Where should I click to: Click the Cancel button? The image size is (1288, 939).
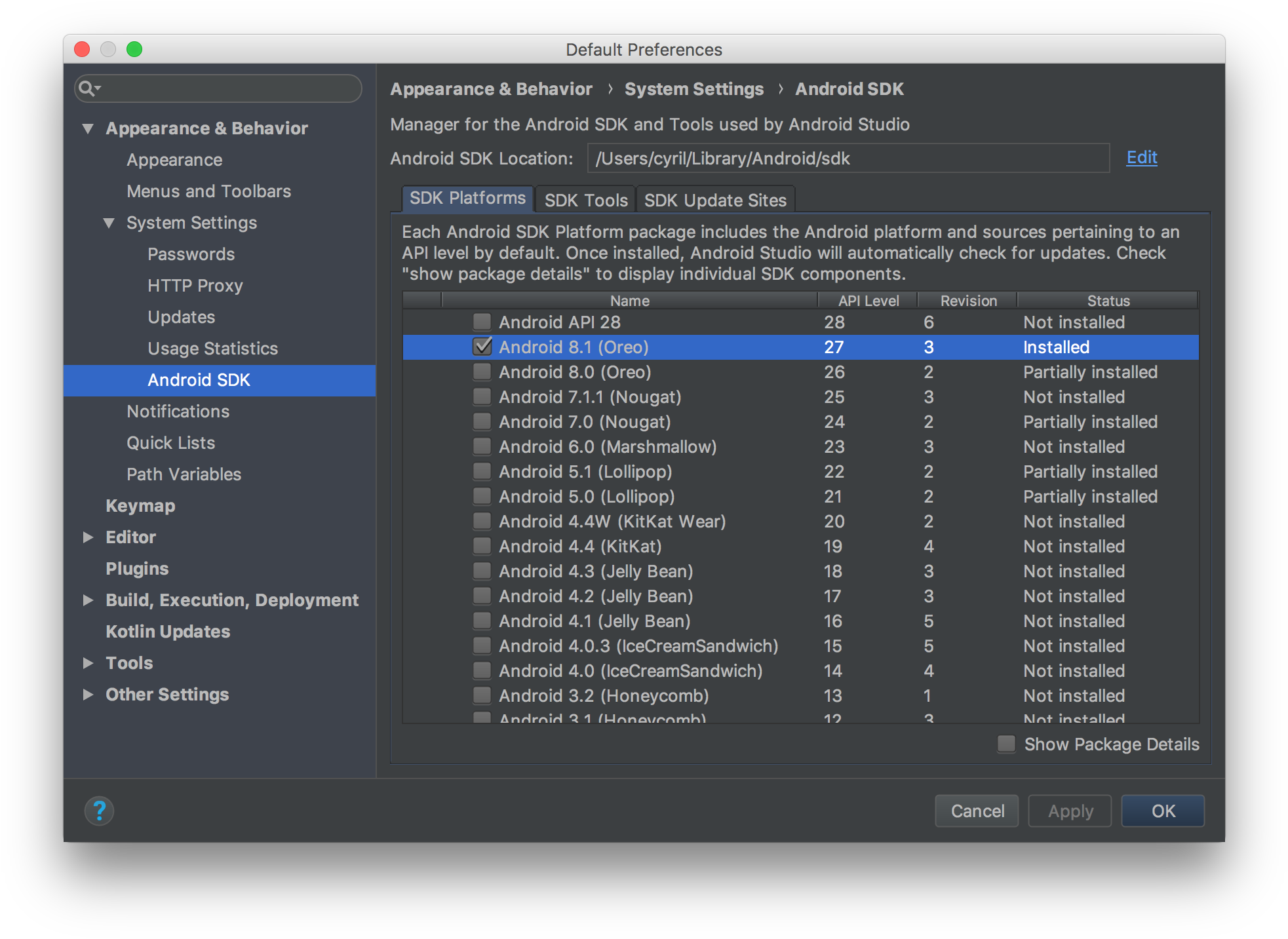tap(977, 811)
